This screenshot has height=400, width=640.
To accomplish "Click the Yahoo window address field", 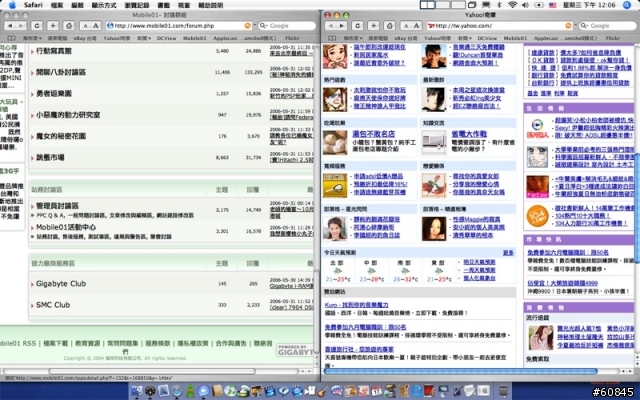I will click(499, 26).
